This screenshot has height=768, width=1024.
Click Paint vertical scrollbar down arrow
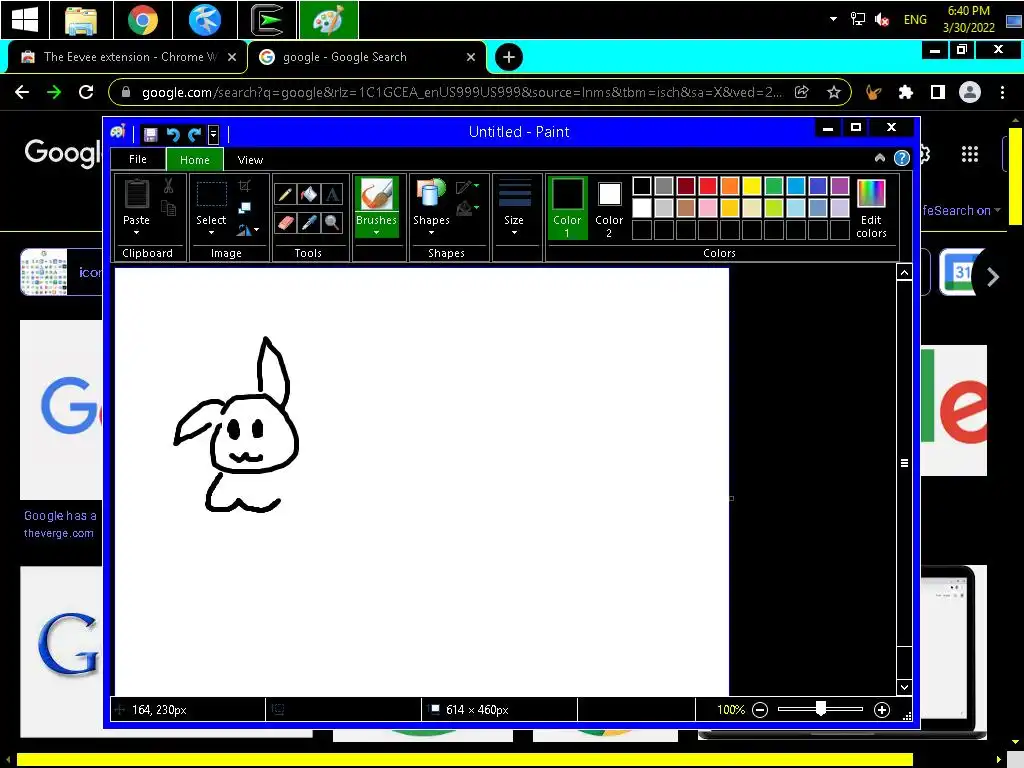pos(904,687)
